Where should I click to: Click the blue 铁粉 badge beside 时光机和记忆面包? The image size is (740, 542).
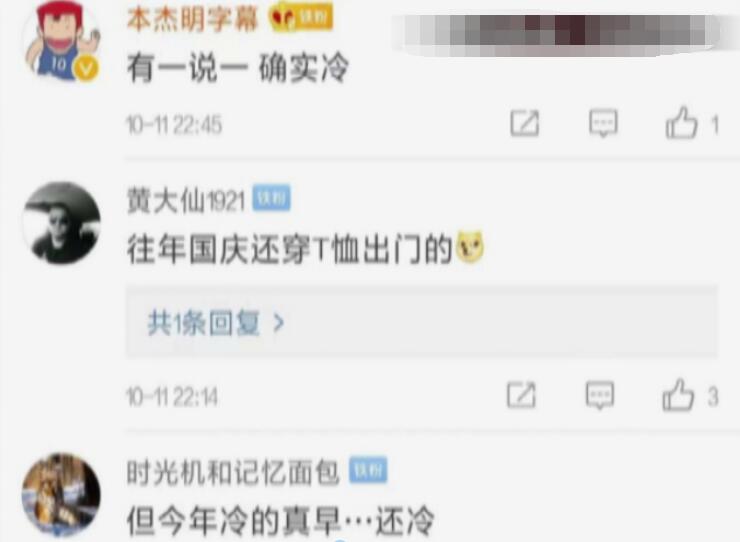pos(368,470)
